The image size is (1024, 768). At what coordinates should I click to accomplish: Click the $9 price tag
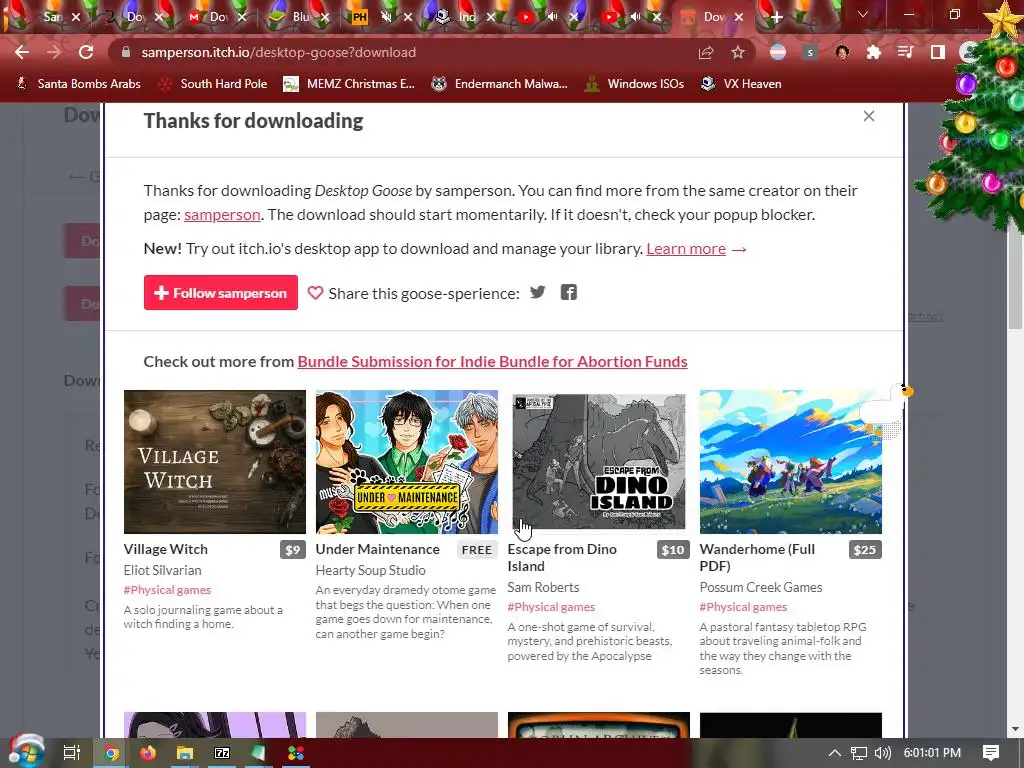(x=293, y=550)
